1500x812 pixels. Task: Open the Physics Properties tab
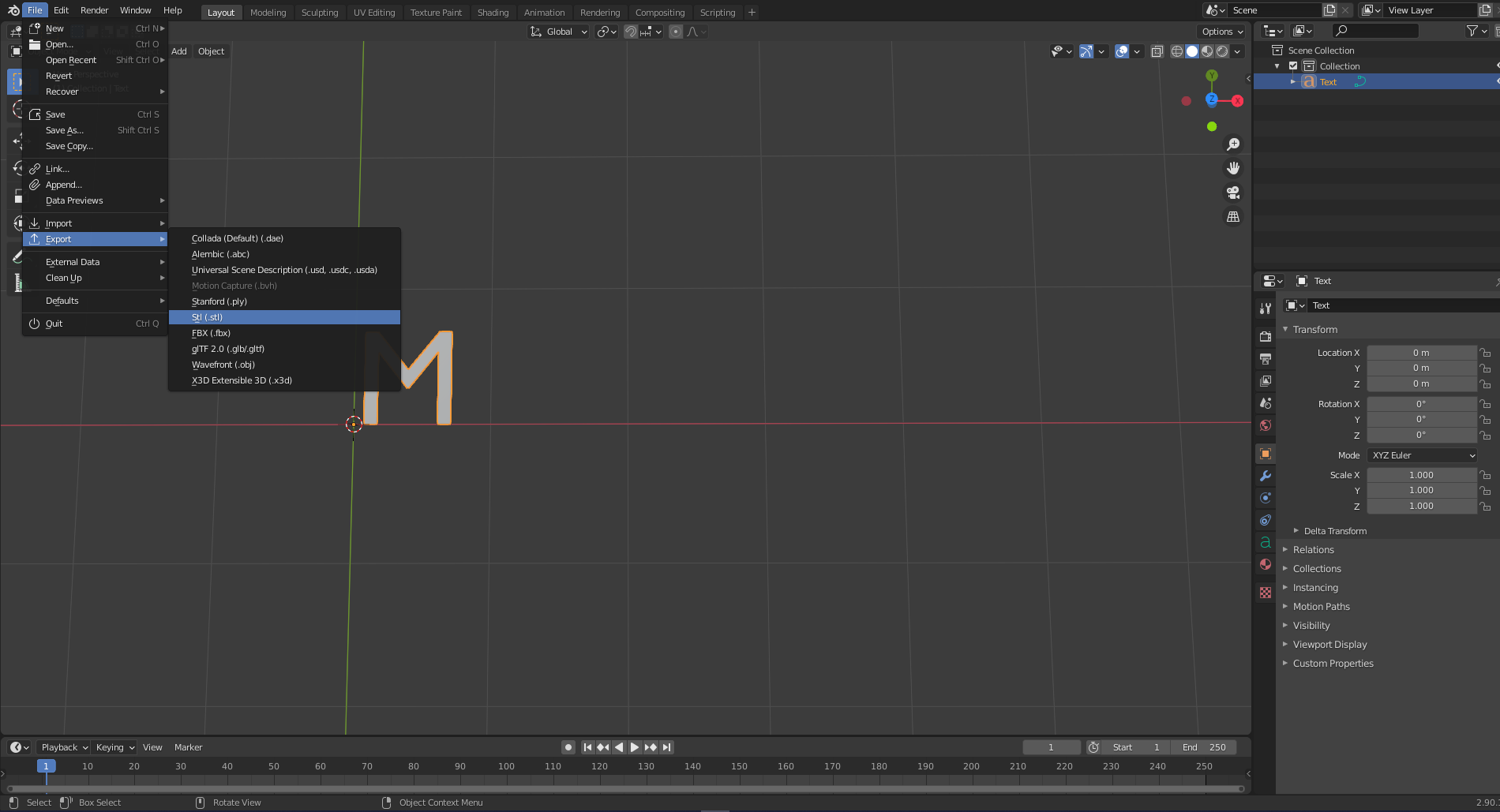(x=1266, y=498)
